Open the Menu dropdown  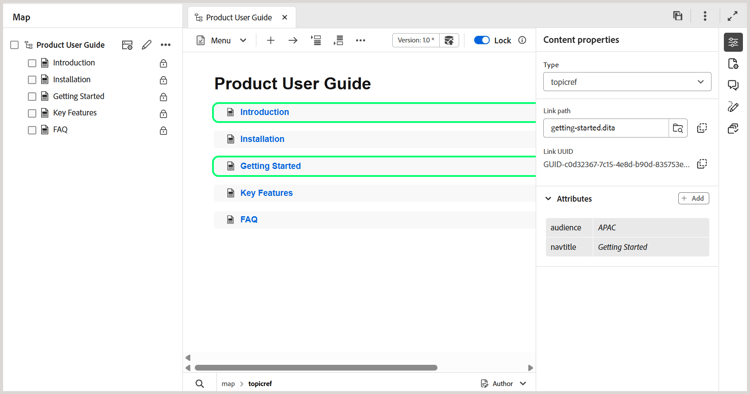coord(221,41)
